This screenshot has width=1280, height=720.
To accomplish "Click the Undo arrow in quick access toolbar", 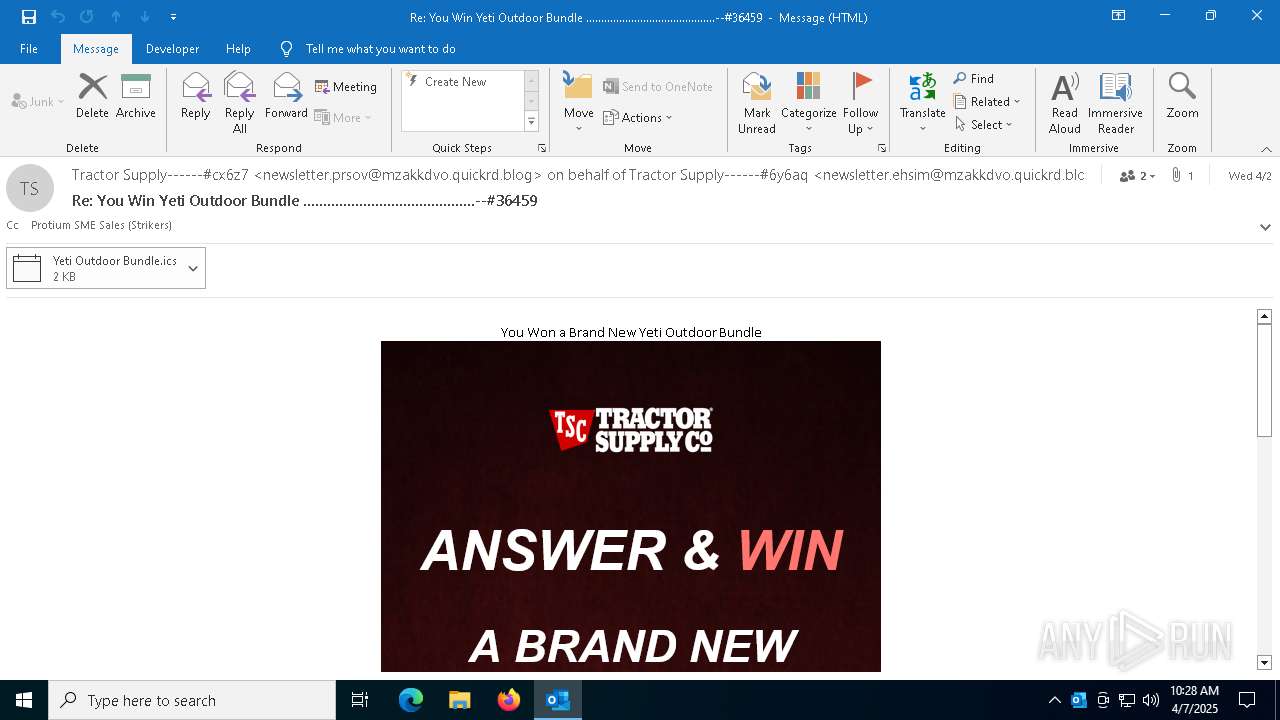I will pos(58,17).
